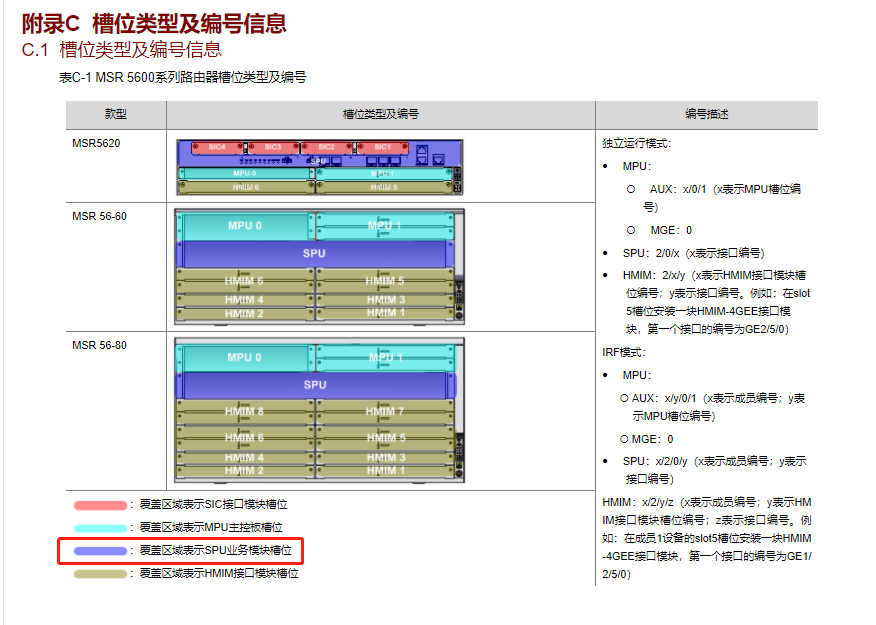Click the HMIM: x/2/y/z description paragraph
Screen dimensions: 876x625
coord(707,538)
